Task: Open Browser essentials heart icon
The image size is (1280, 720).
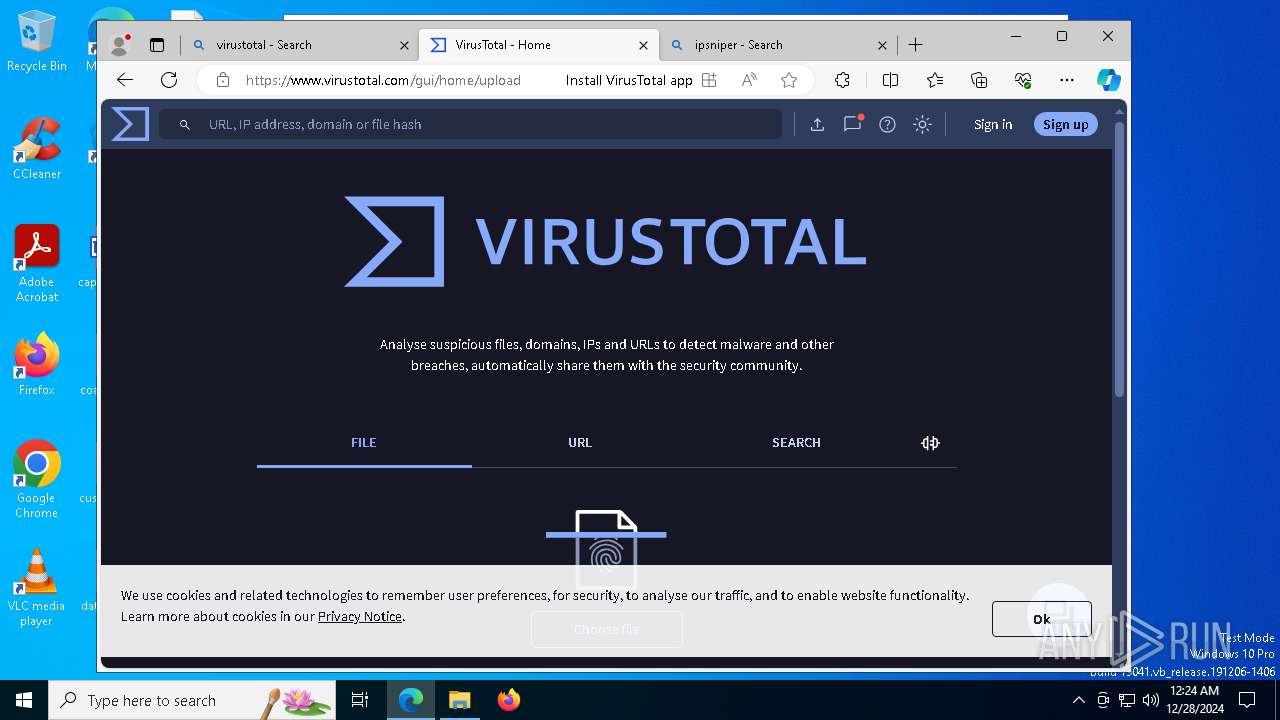Action: 1023,80
